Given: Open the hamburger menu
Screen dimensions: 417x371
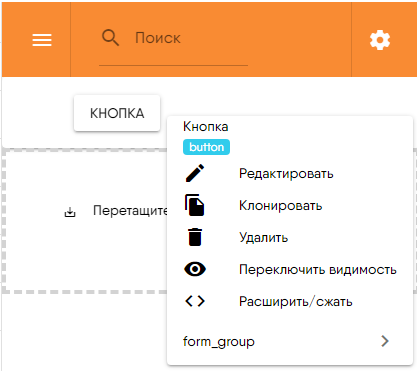Looking at the screenshot, I should click(x=42, y=40).
